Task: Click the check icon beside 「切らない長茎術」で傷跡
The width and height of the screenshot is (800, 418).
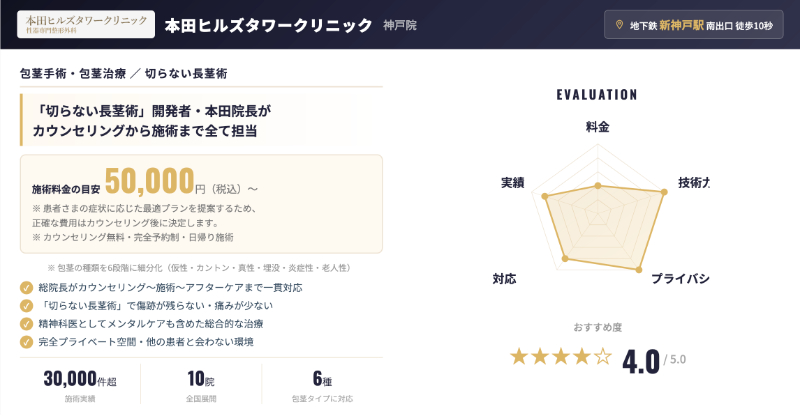Action: coord(26,306)
